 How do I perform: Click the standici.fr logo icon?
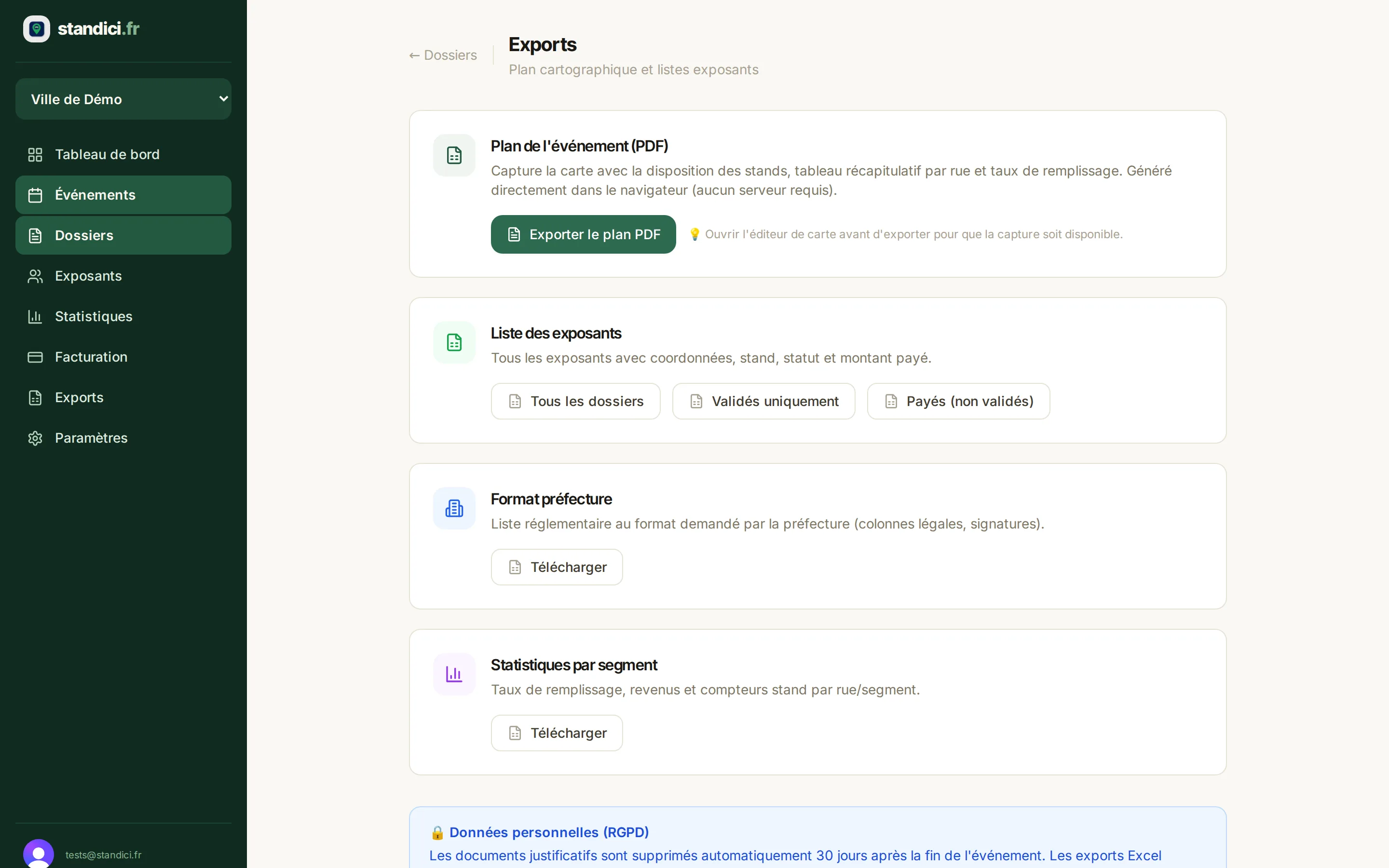(36, 29)
